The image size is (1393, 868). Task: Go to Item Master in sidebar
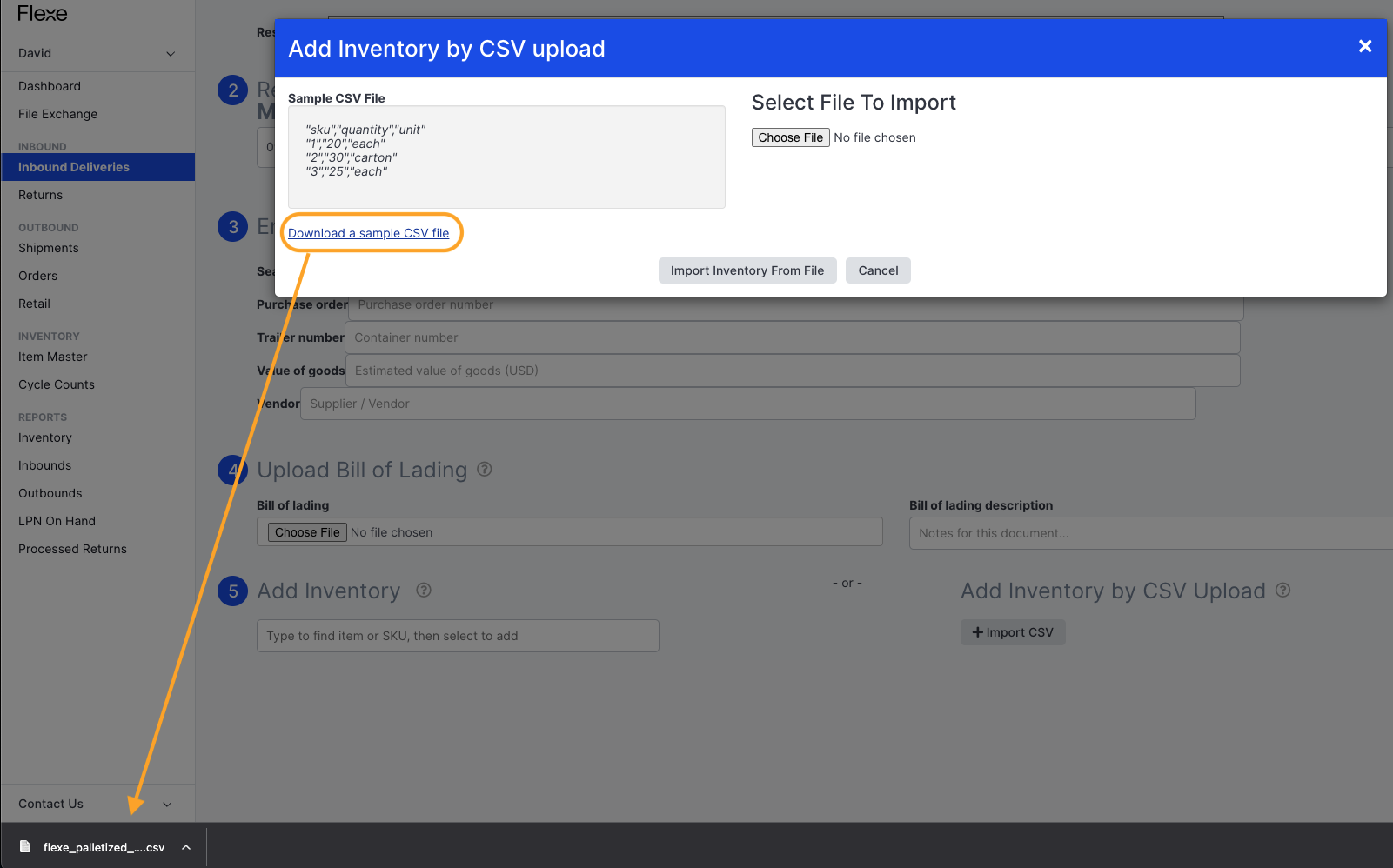click(x=53, y=357)
